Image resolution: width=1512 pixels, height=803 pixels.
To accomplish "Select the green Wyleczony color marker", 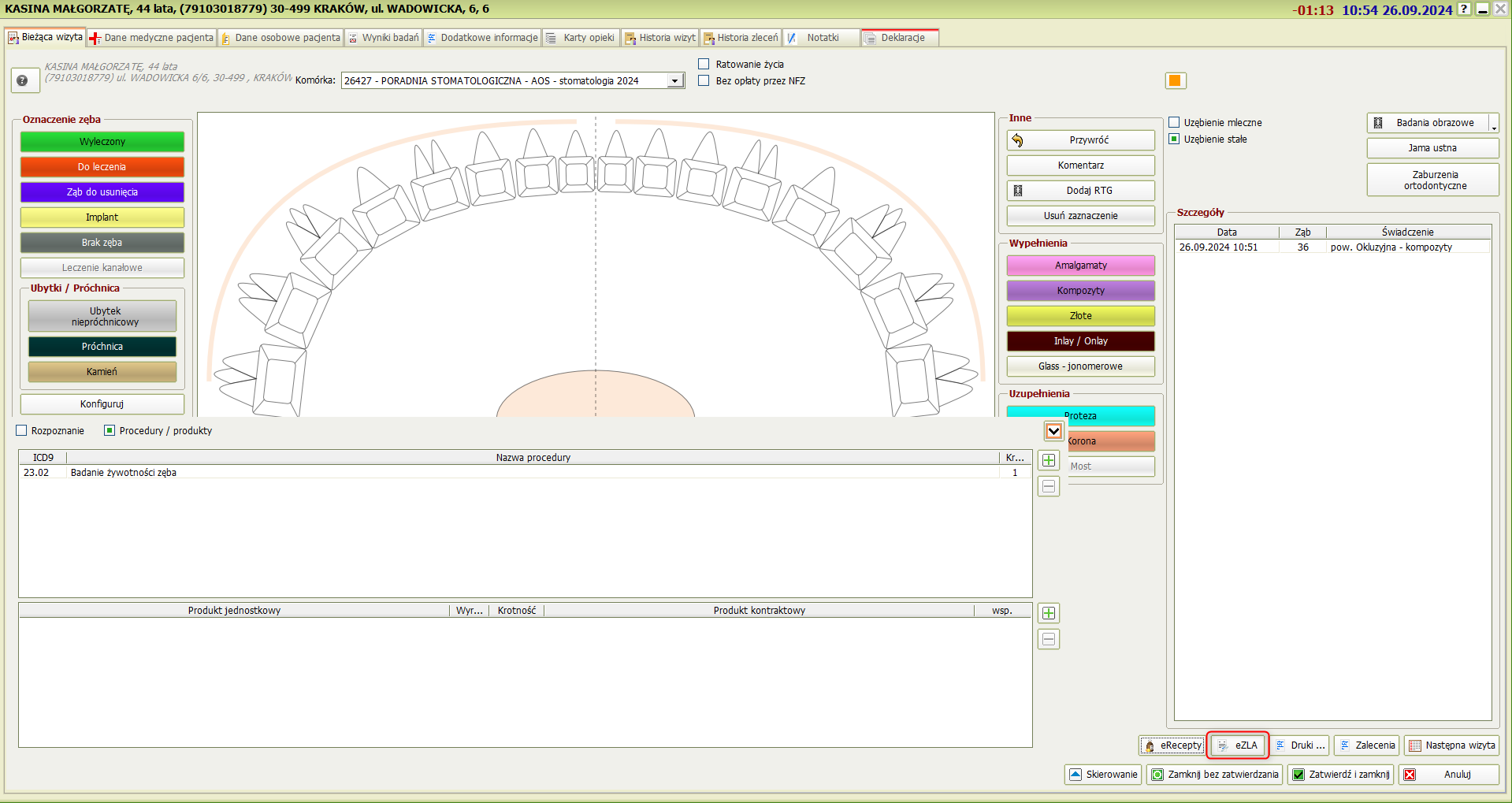I will (102, 142).
